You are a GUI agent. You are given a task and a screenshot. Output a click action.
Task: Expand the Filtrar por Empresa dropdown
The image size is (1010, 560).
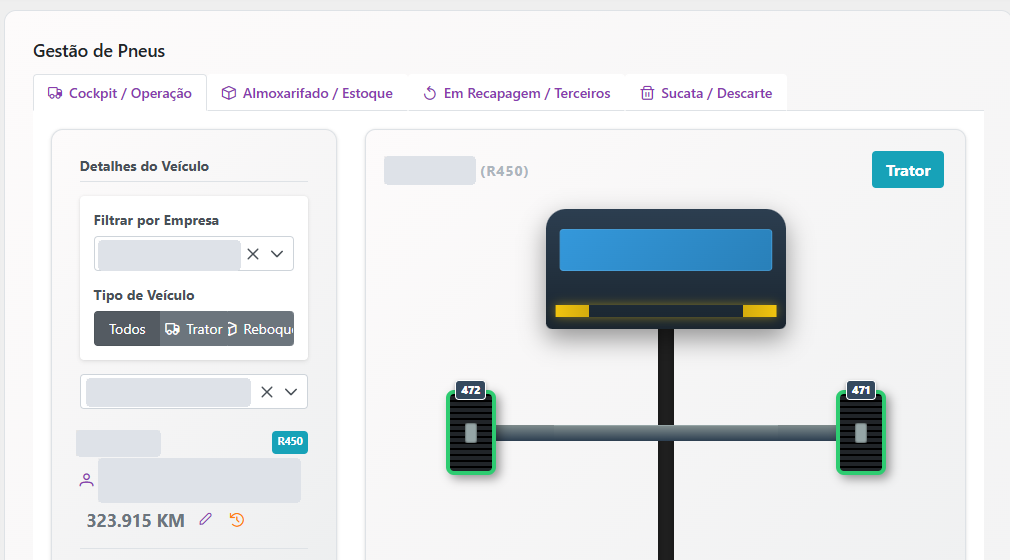click(277, 254)
